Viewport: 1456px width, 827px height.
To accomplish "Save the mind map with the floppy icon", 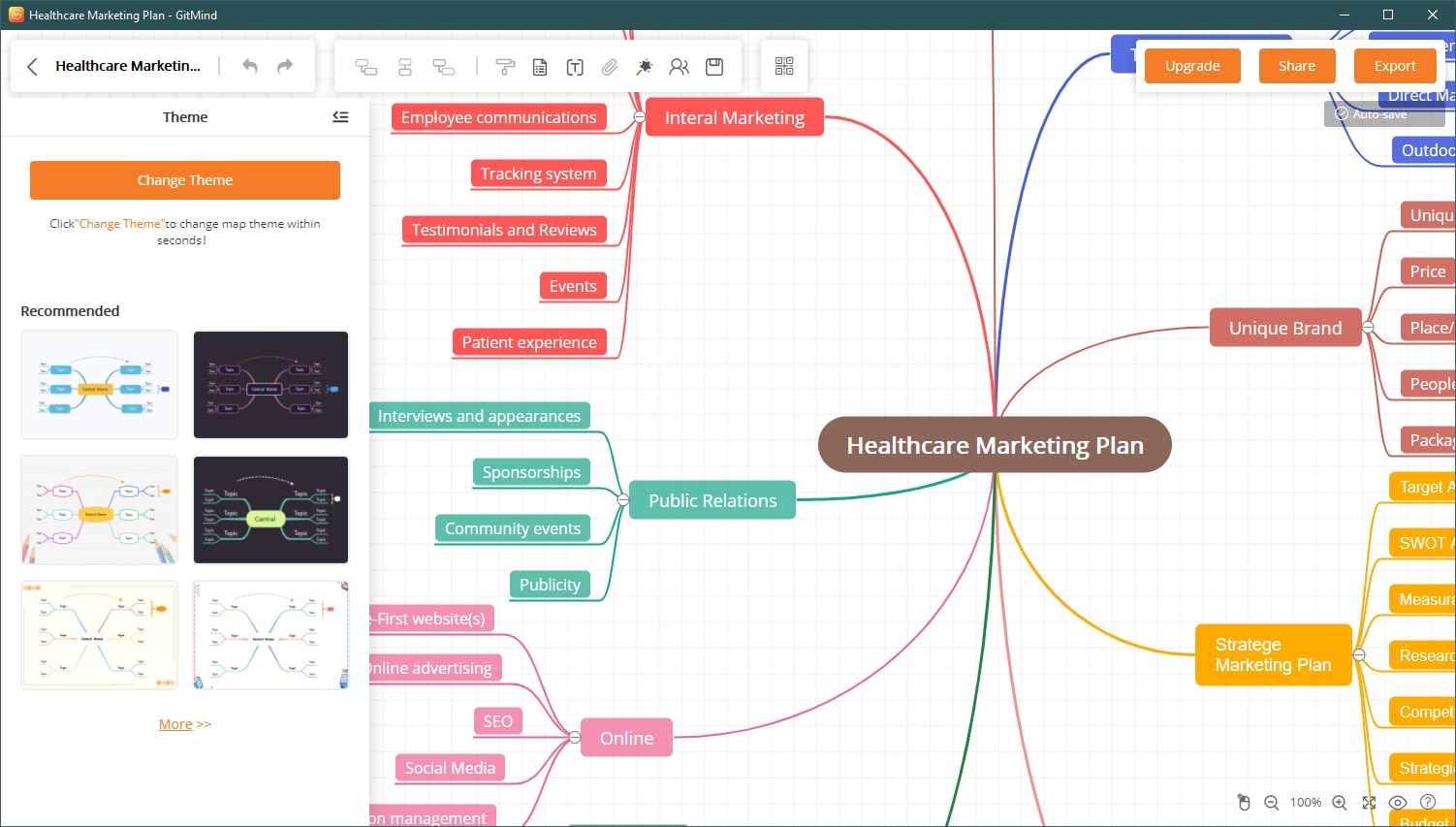I will [x=714, y=67].
